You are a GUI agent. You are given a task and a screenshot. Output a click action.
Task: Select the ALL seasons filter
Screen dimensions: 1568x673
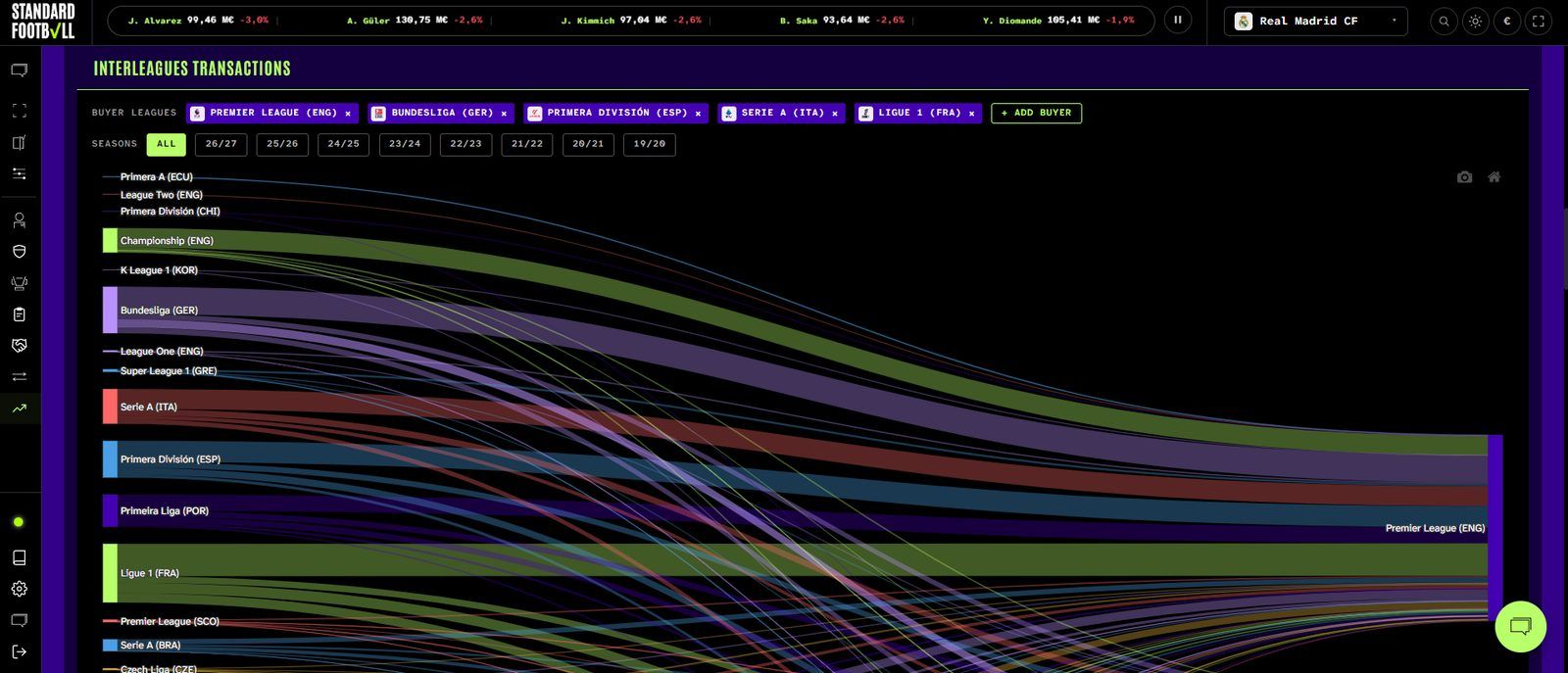pos(167,144)
